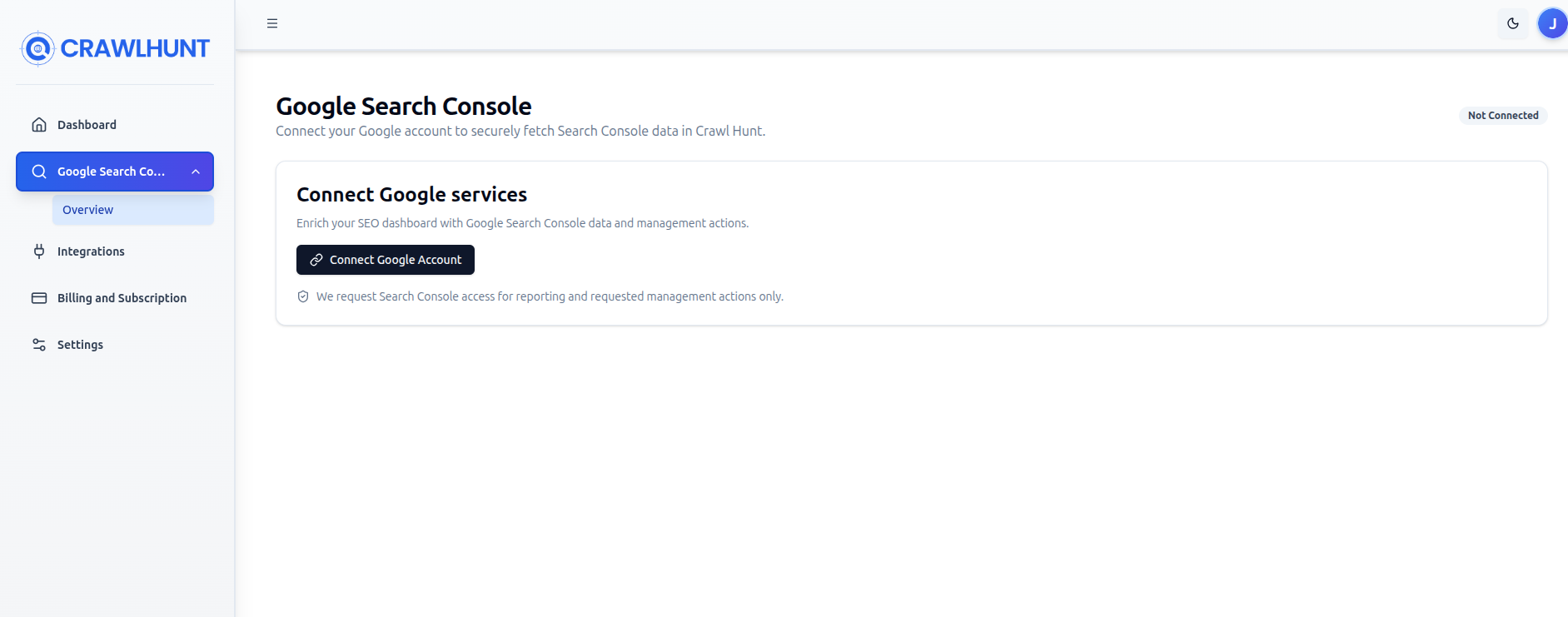
Task: Toggle the Google Search Console connection status badge
Action: tap(1502, 115)
